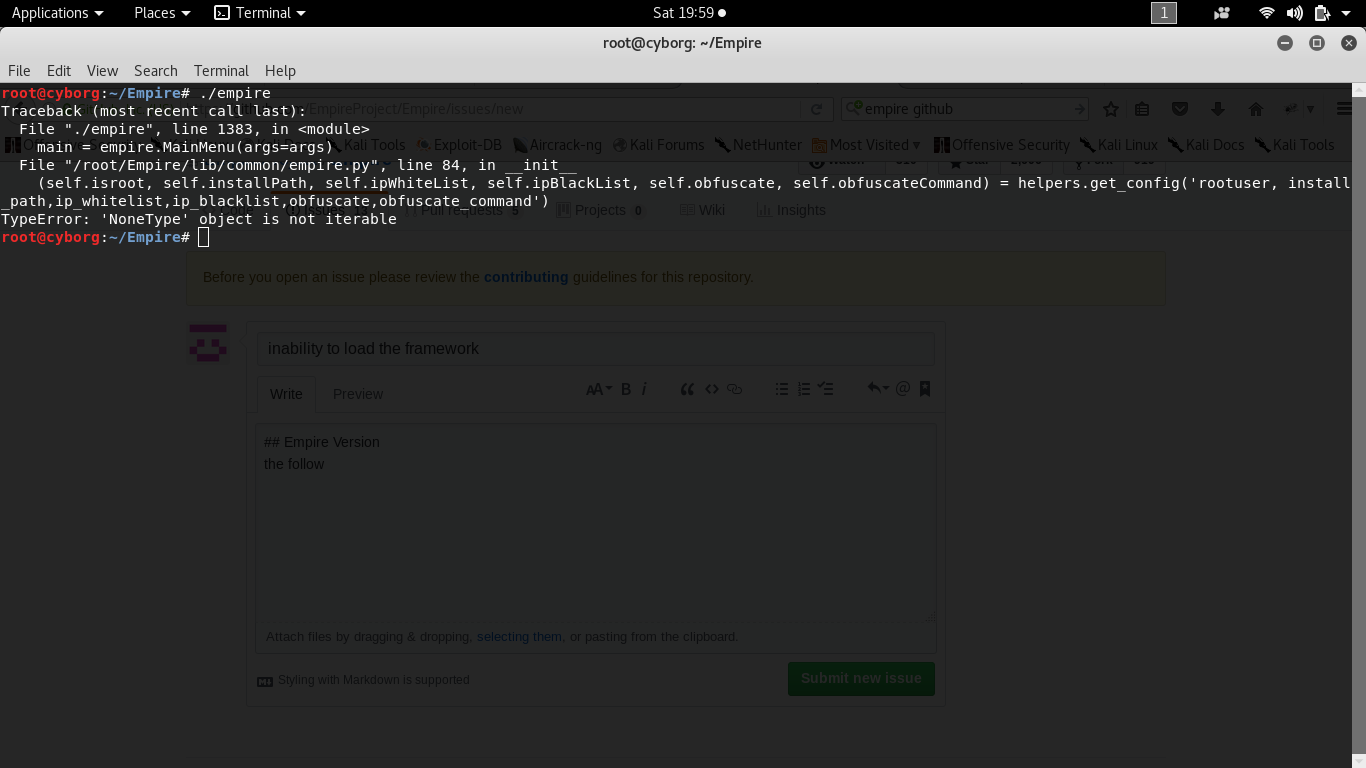Toggle bold formatting in the issue editor

[x=626, y=389]
